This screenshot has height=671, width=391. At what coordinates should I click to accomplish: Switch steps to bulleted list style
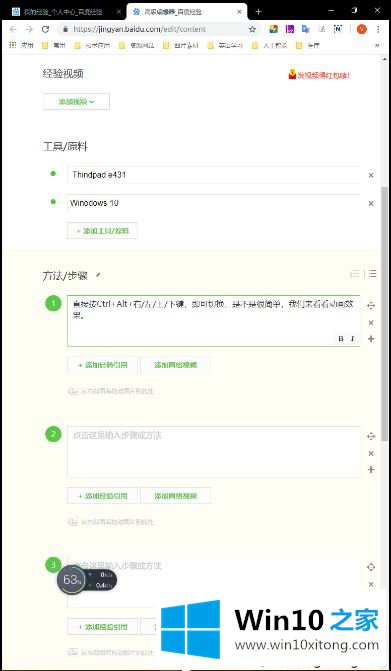pos(372,273)
